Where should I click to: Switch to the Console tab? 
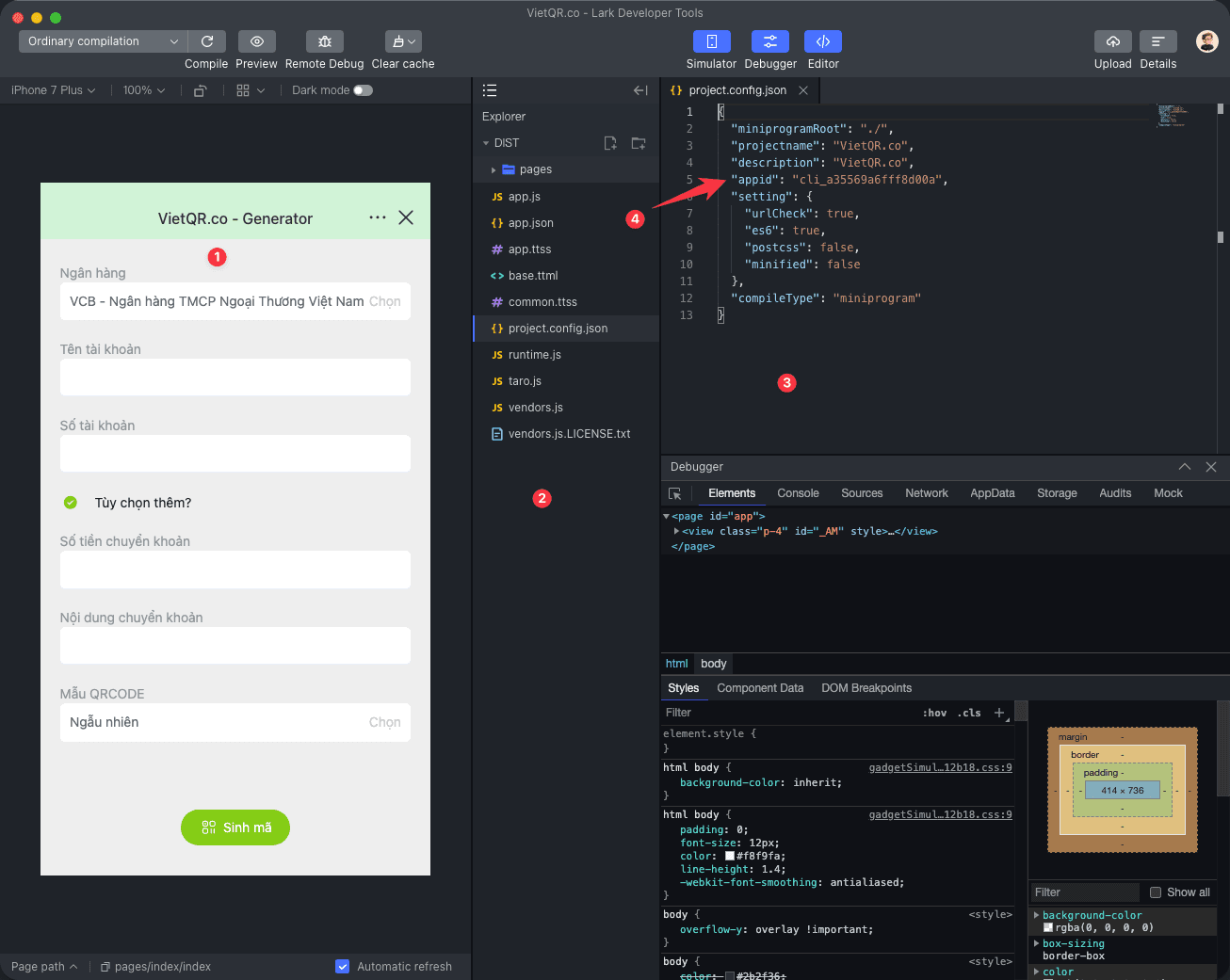[x=798, y=493]
